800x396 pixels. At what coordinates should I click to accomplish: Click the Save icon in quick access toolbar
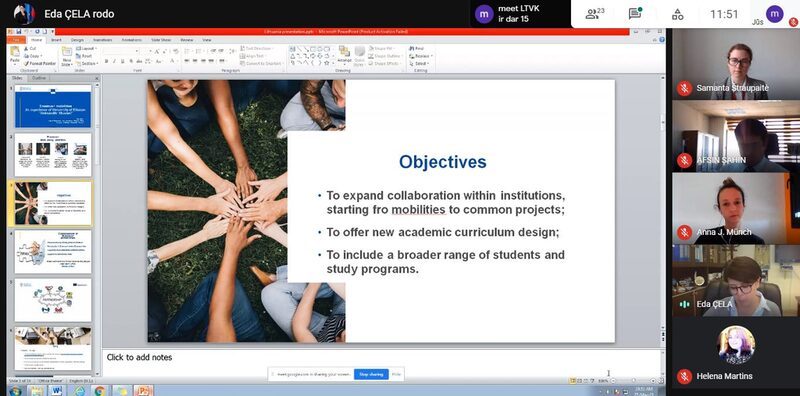pos(19,32)
